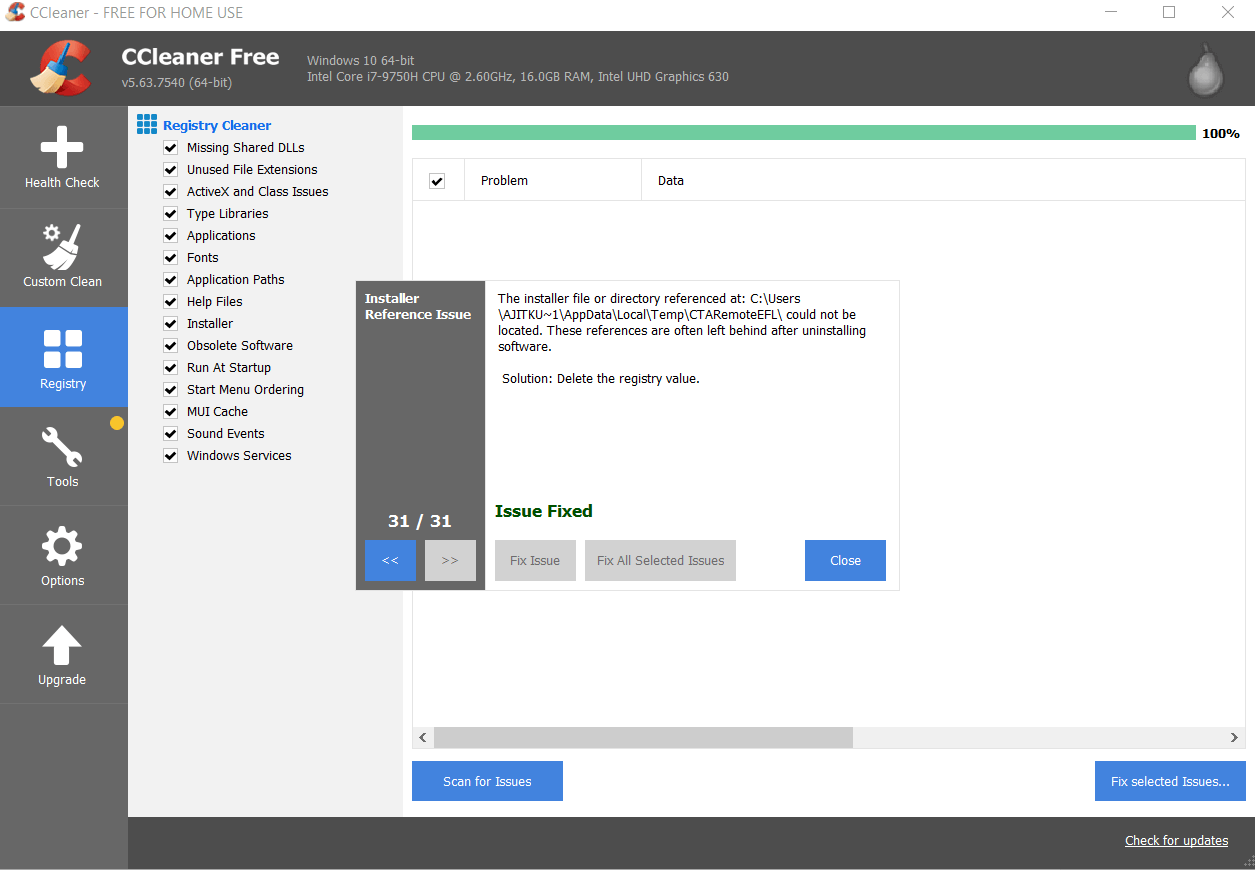1255x870 pixels.
Task: Click the horizontal scrollbar thumb
Action: [643, 737]
